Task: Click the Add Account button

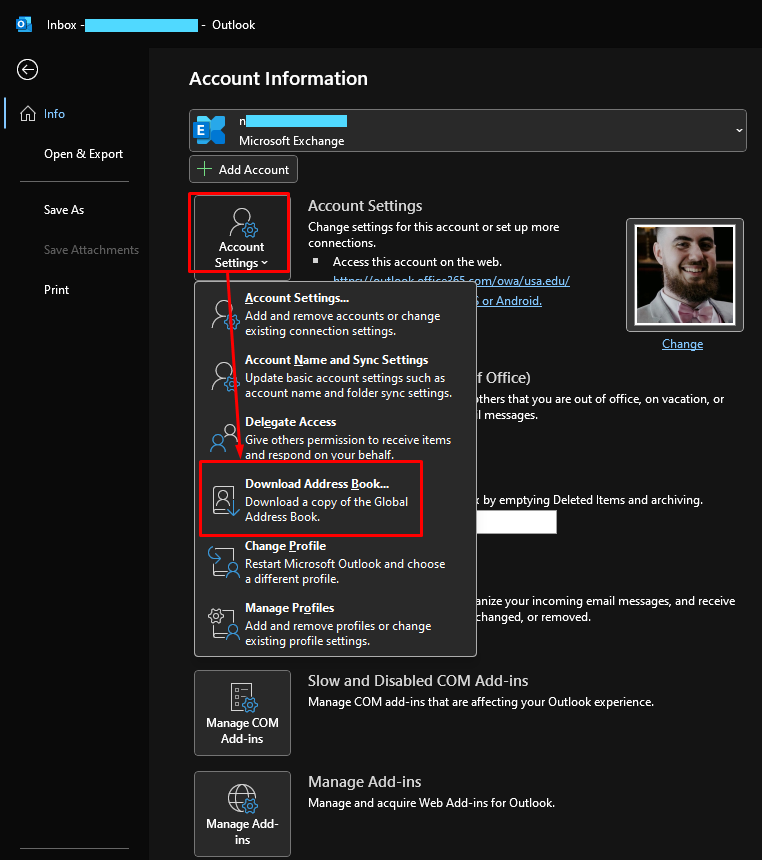Action: 244,169
